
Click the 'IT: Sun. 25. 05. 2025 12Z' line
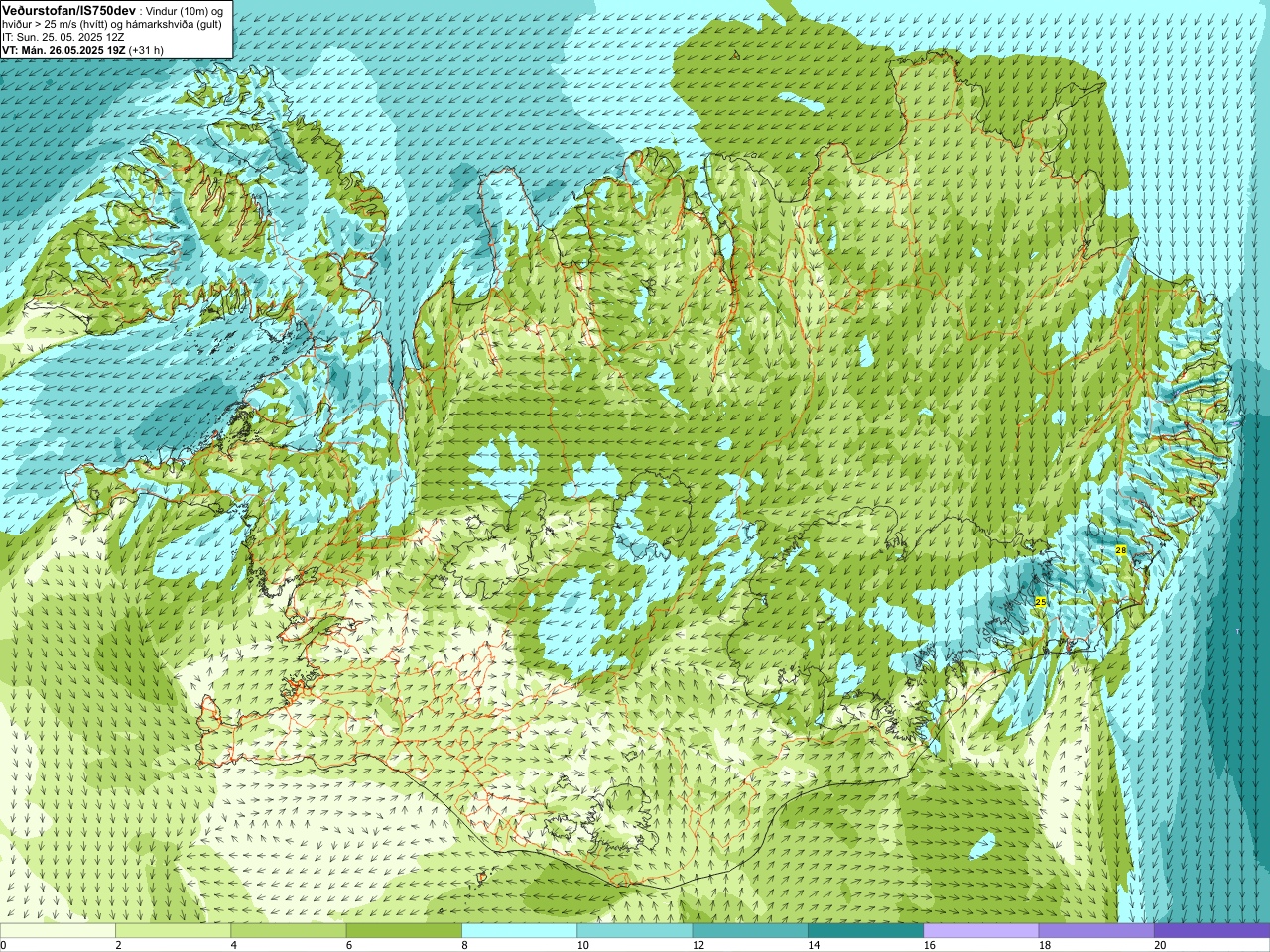[63, 36]
